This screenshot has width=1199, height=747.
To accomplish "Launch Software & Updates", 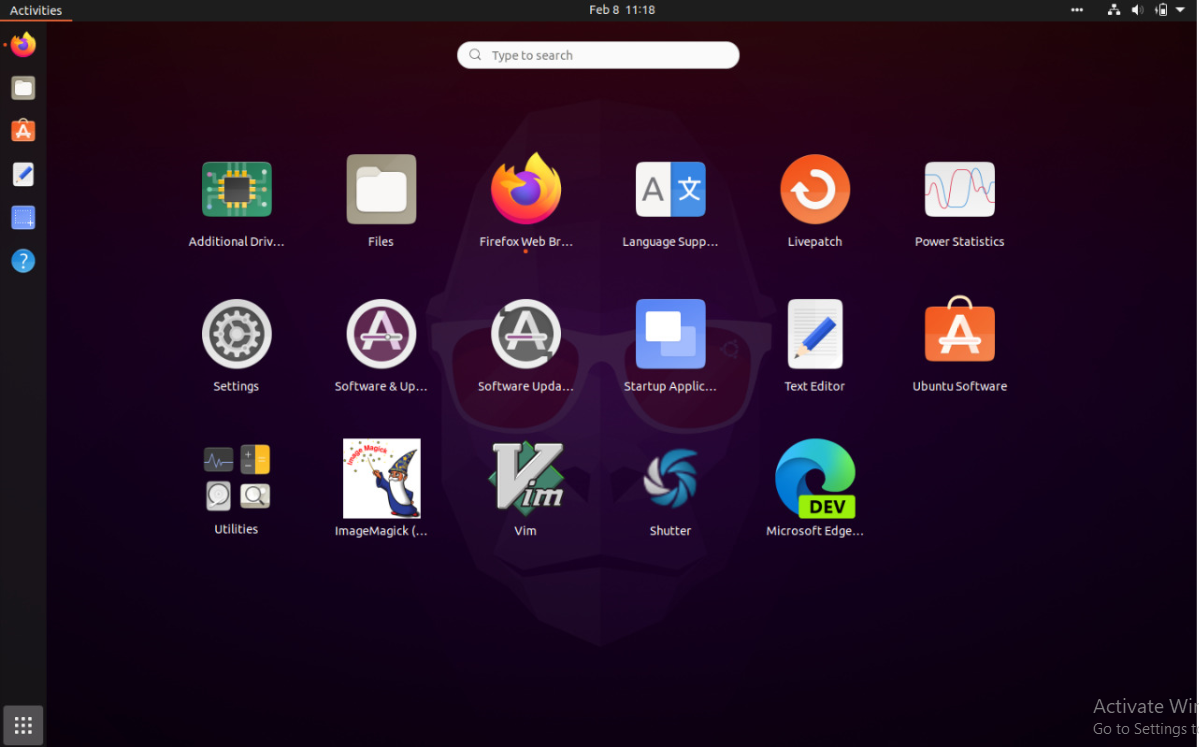I will [x=381, y=334].
